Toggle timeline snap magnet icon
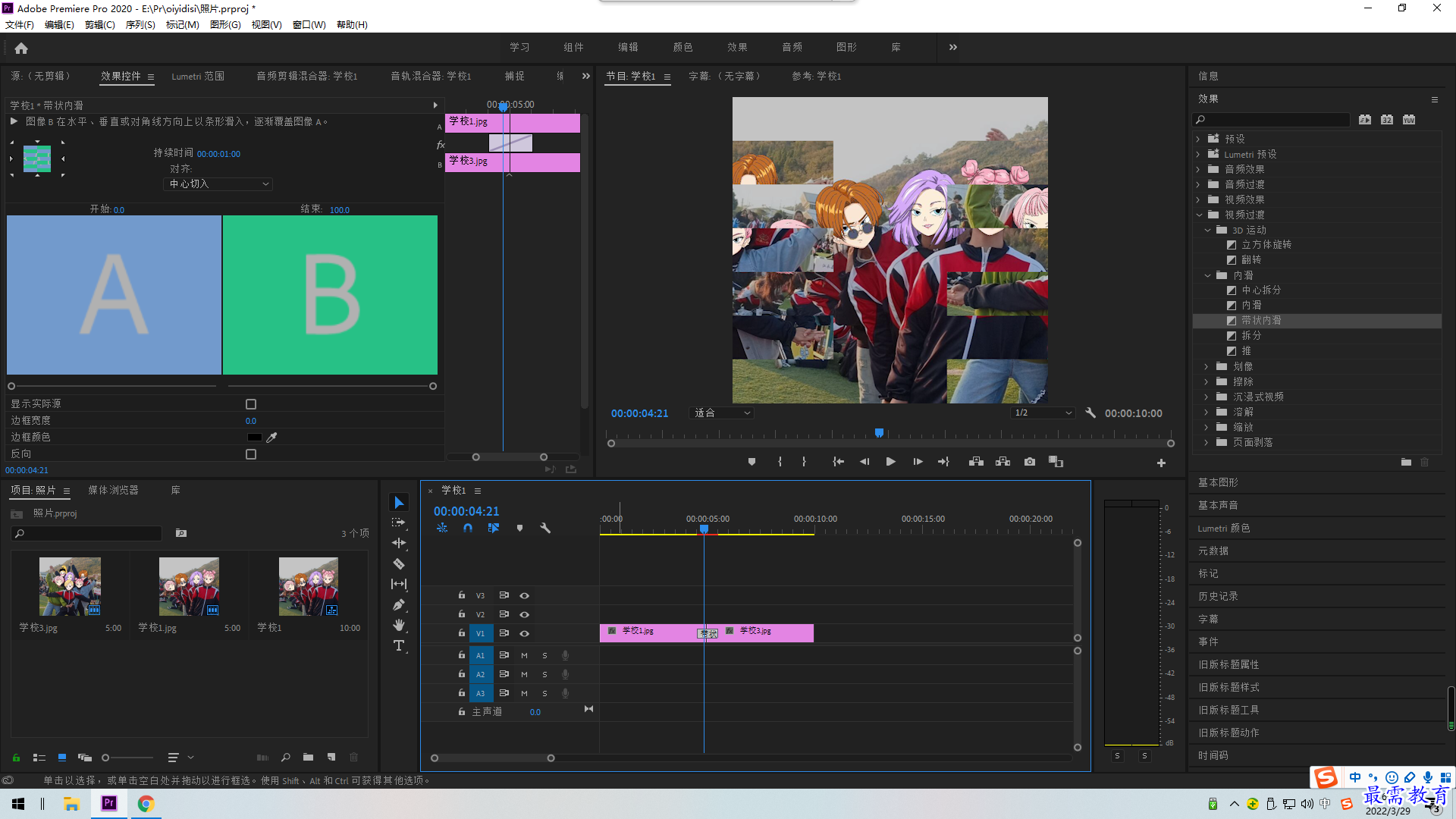 click(x=468, y=528)
